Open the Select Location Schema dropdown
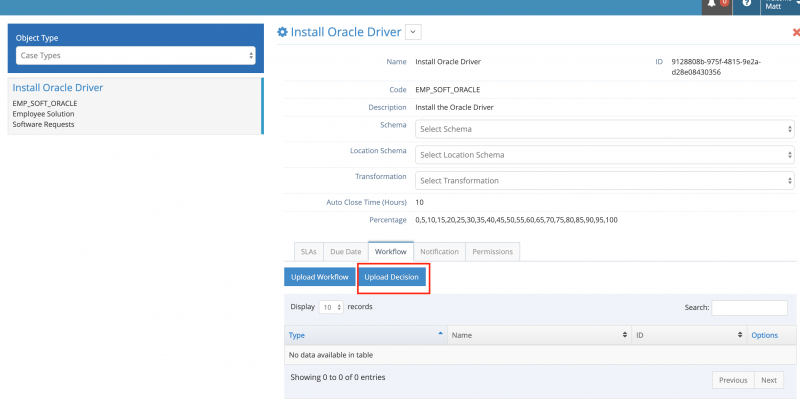Screen dimensions: 800x408 tap(604, 155)
